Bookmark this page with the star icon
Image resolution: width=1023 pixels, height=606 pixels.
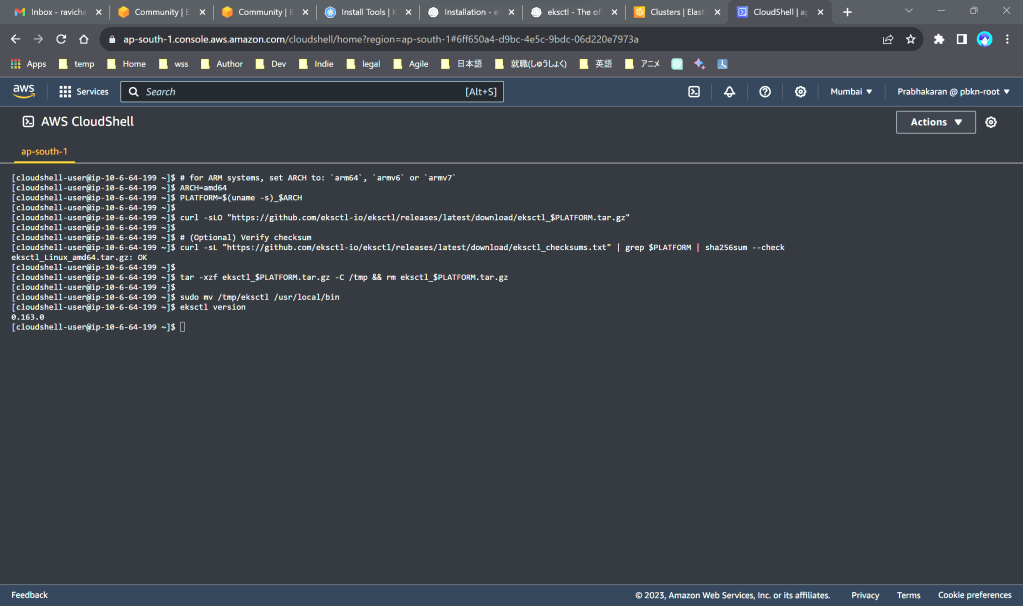(911, 39)
